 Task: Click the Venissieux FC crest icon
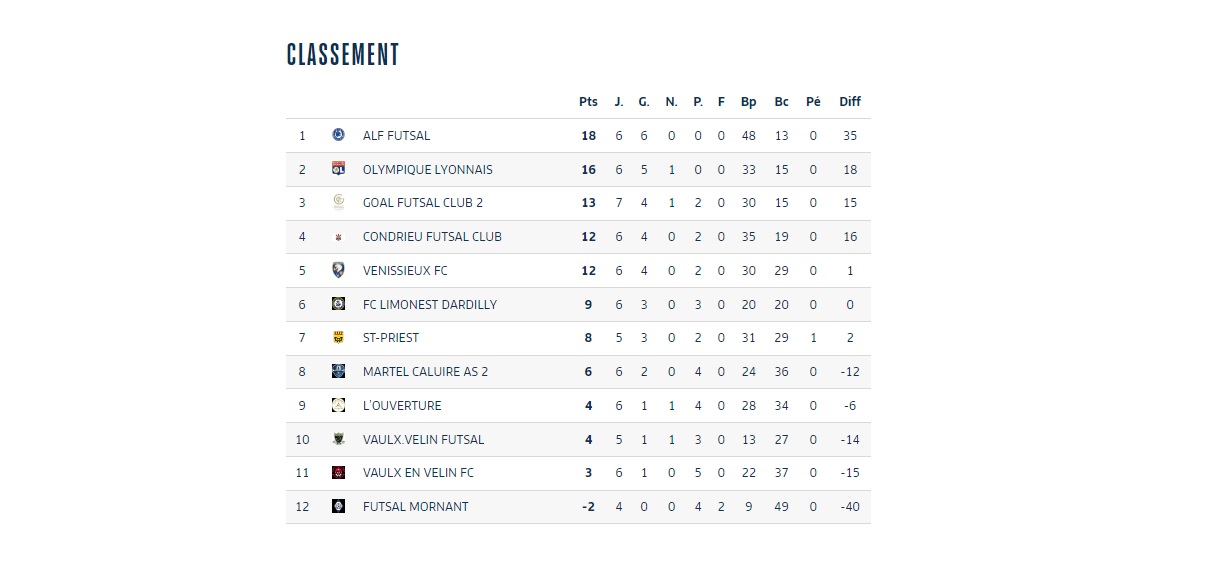point(338,270)
